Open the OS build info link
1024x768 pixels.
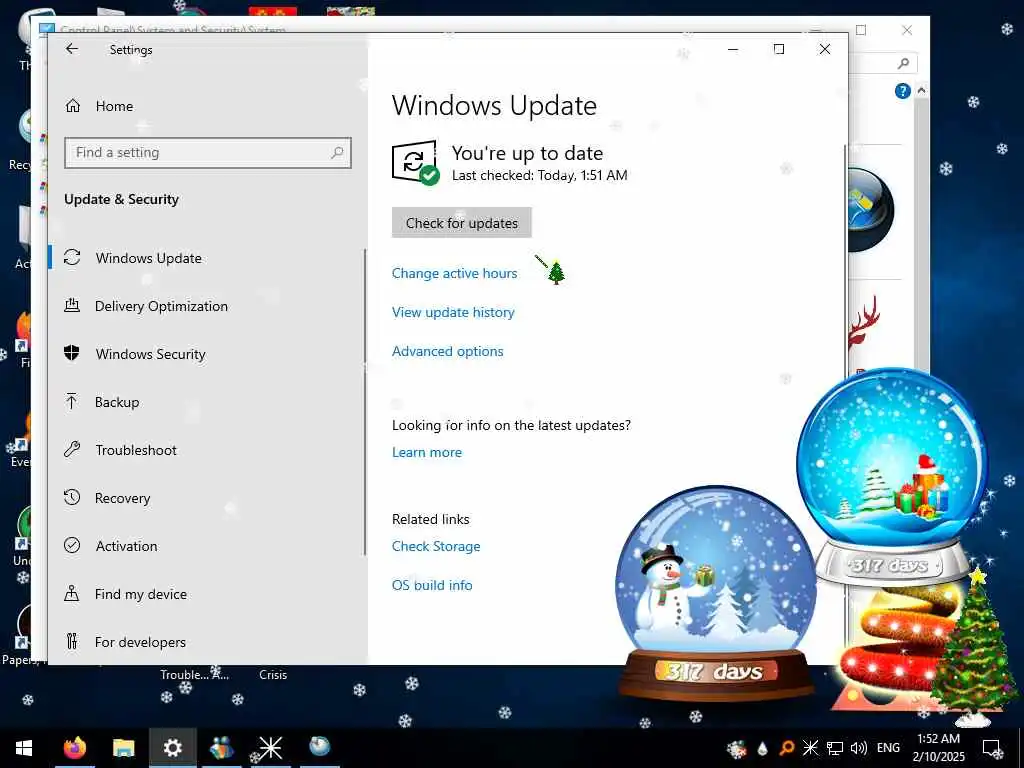coord(432,585)
